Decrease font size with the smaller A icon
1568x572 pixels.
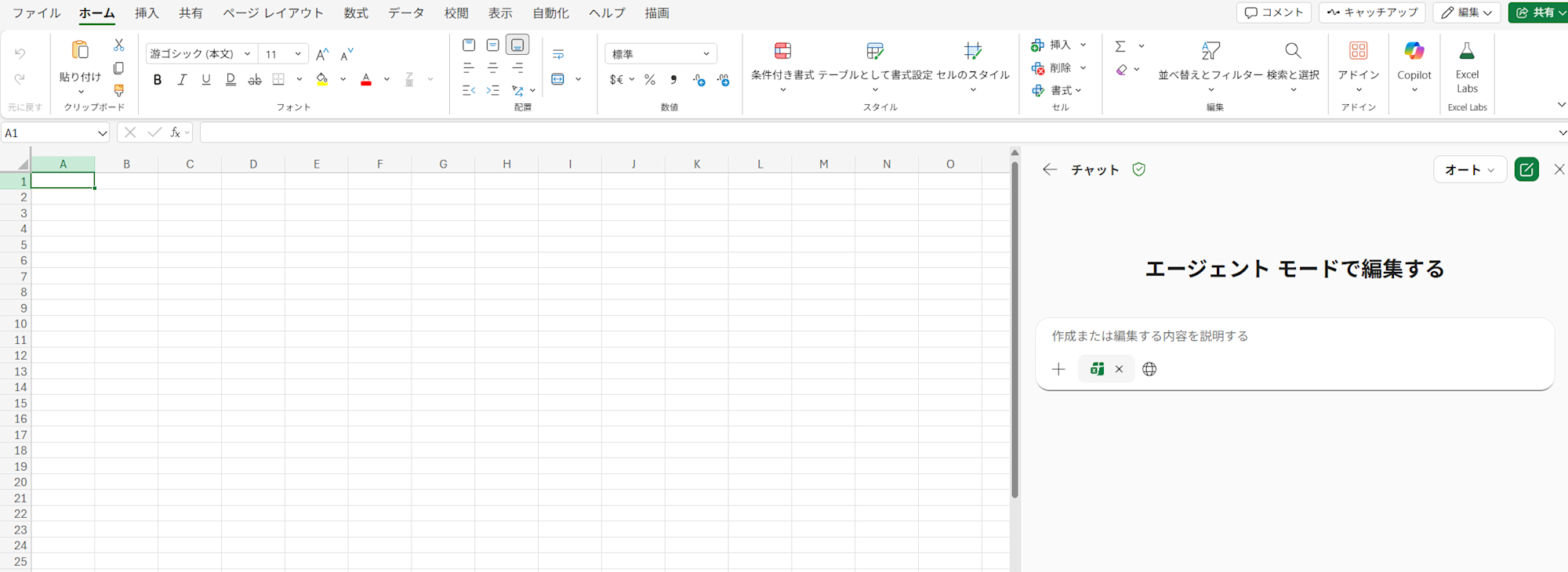(347, 54)
